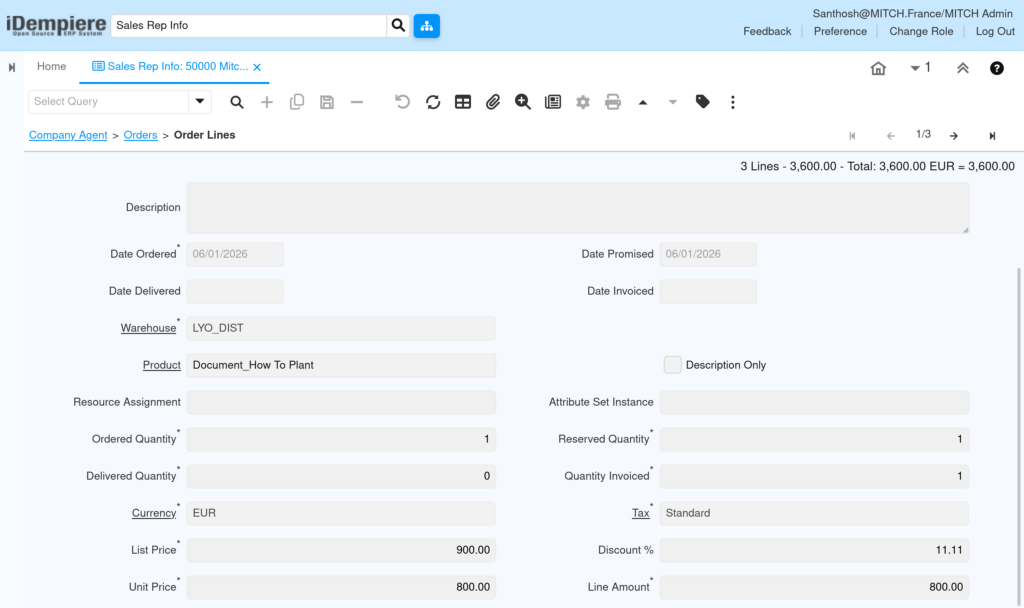Click the home icon at top right
Viewport: 1024px width, 608px height.
[878, 68]
